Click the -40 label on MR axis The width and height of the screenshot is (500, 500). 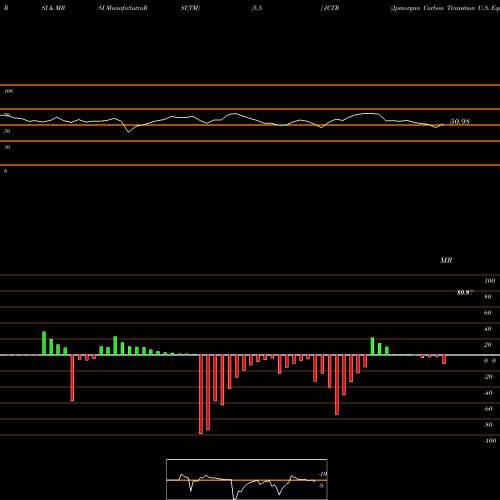(x=488, y=393)
